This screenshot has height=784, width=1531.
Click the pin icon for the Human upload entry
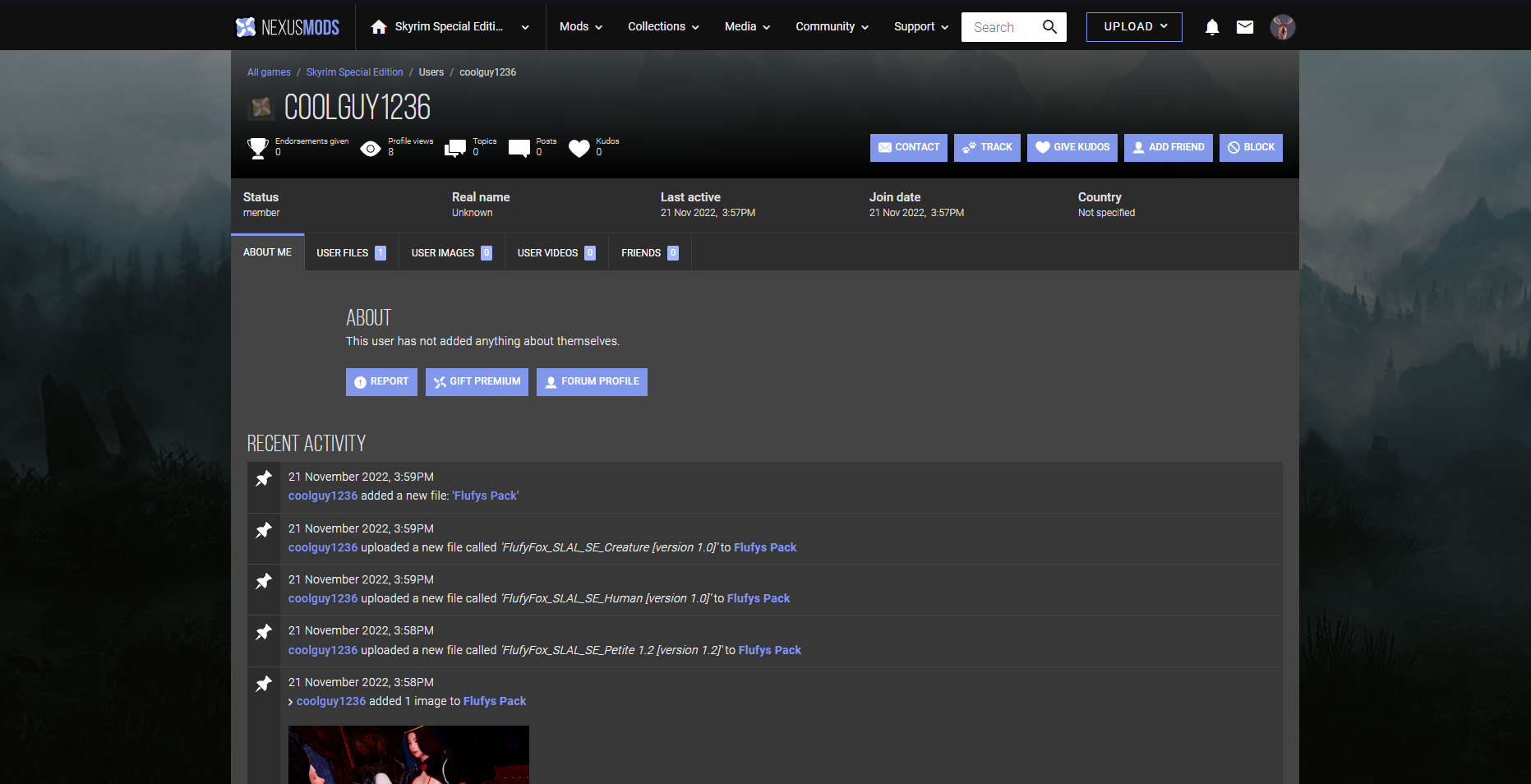264,581
